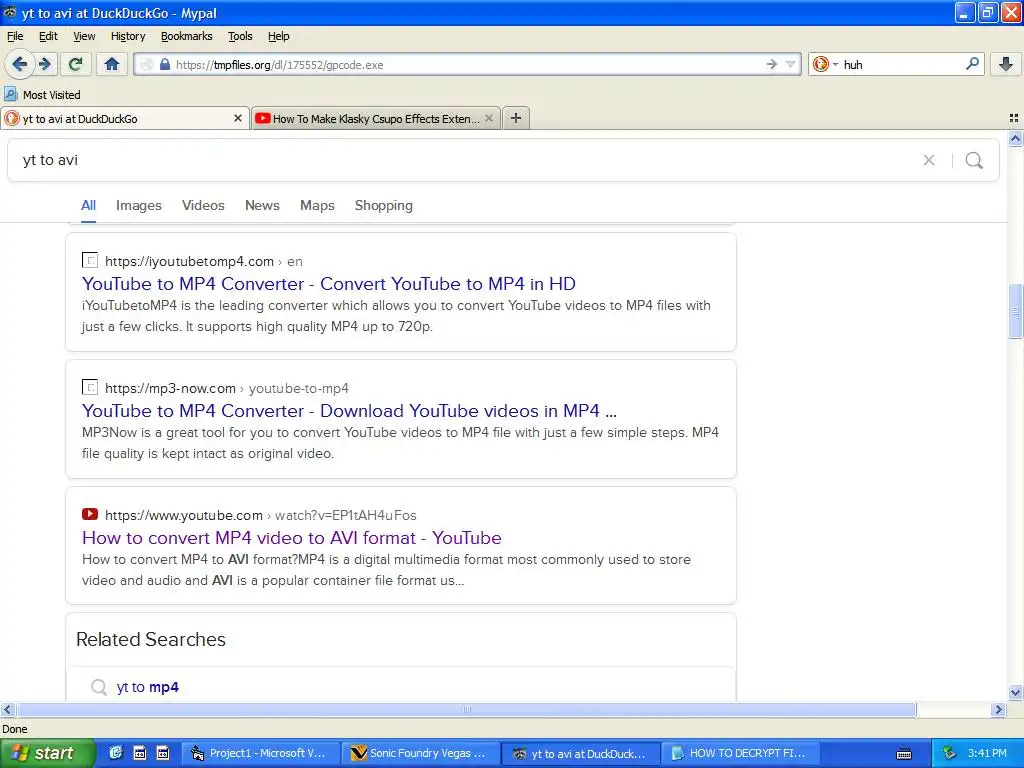Clear the DuckDuckGo search field with X
This screenshot has height=768, width=1024.
[x=929, y=160]
